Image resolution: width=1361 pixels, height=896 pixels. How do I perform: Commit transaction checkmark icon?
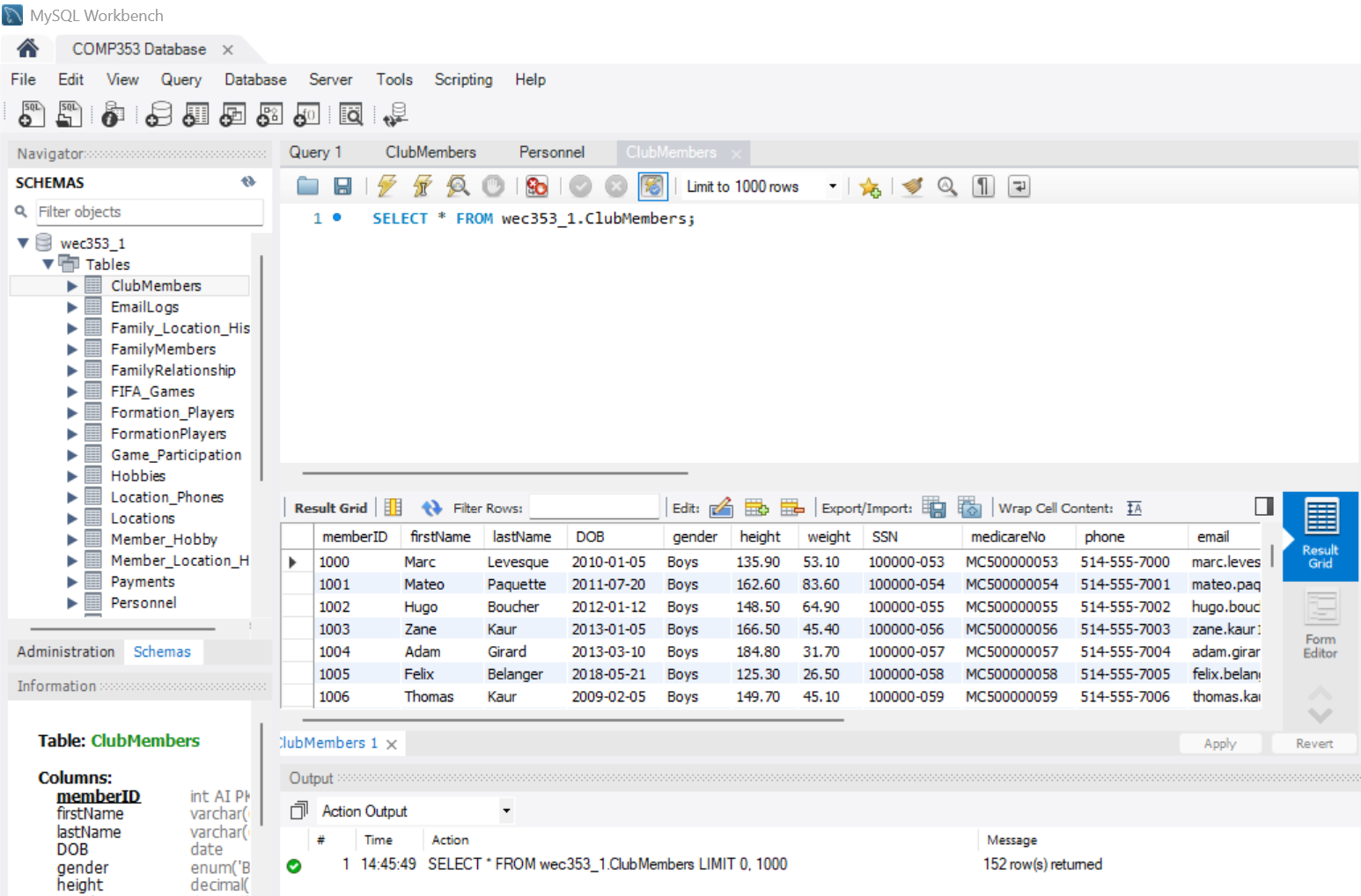click(x=580, y=186)
